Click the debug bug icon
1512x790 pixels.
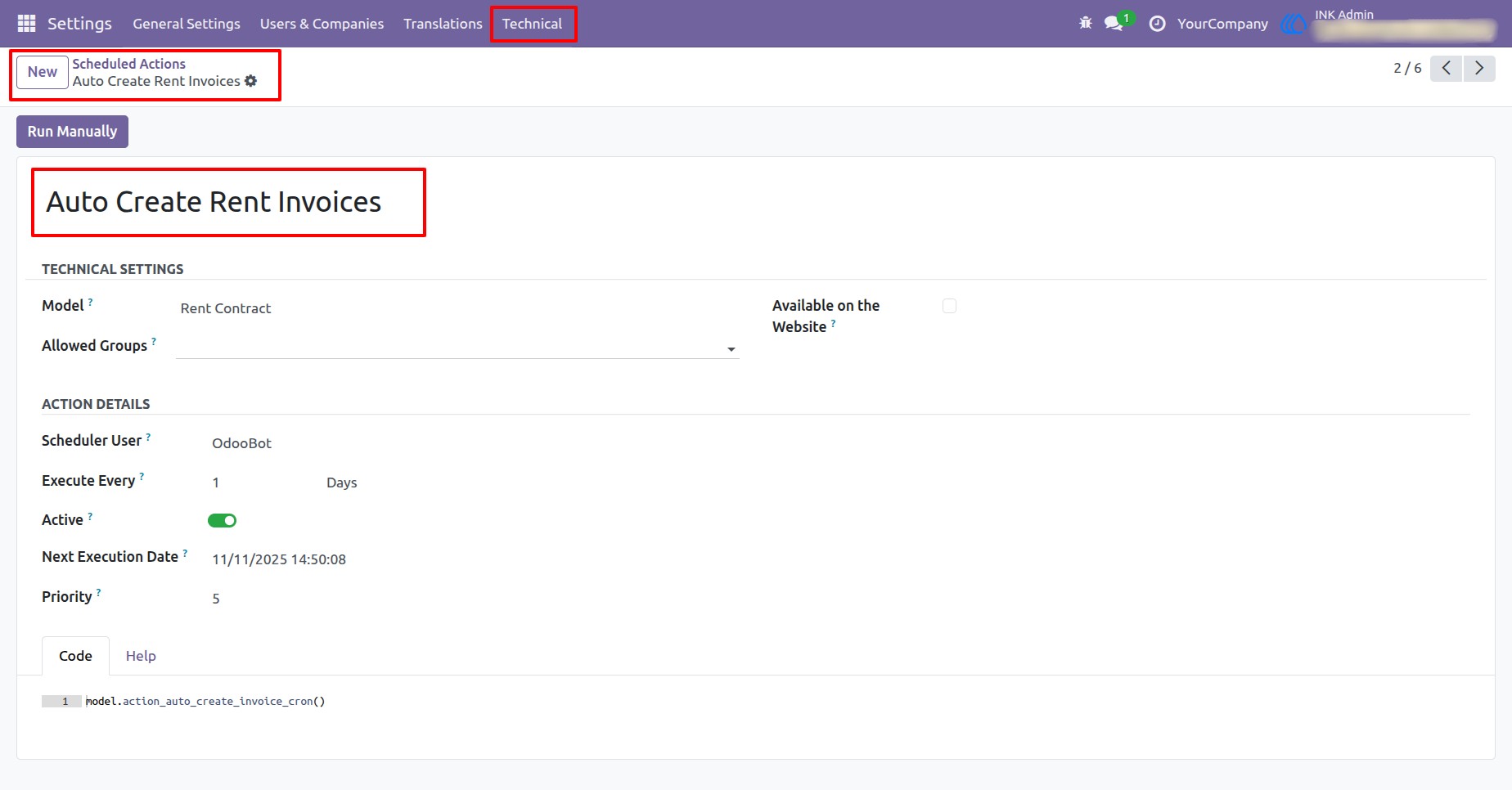coord(1086,24)
